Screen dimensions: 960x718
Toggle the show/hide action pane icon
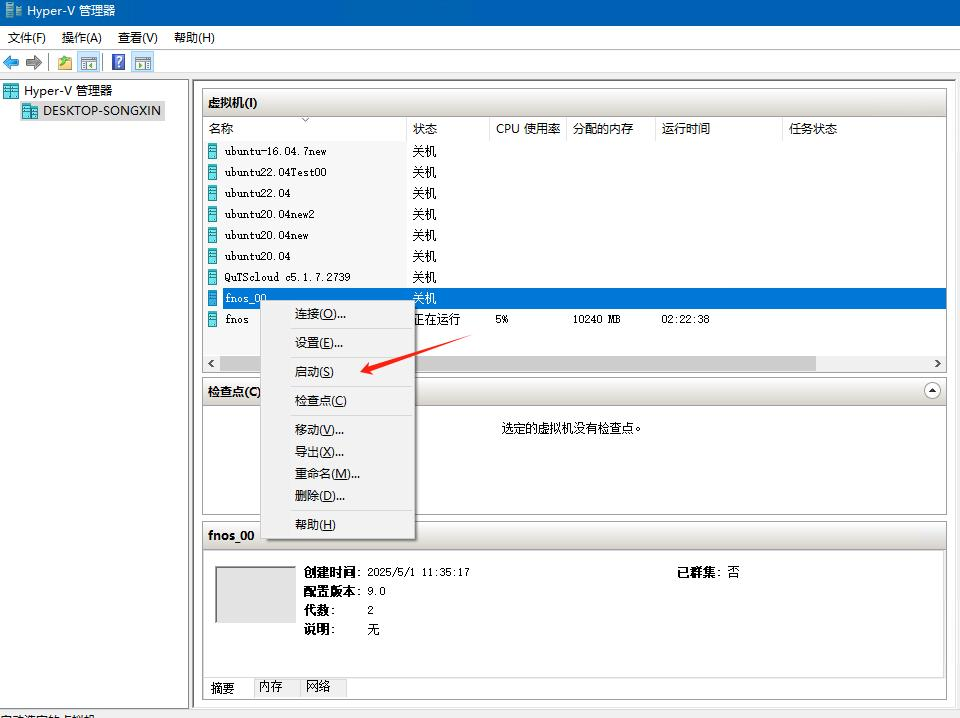(x=143, y=62)
